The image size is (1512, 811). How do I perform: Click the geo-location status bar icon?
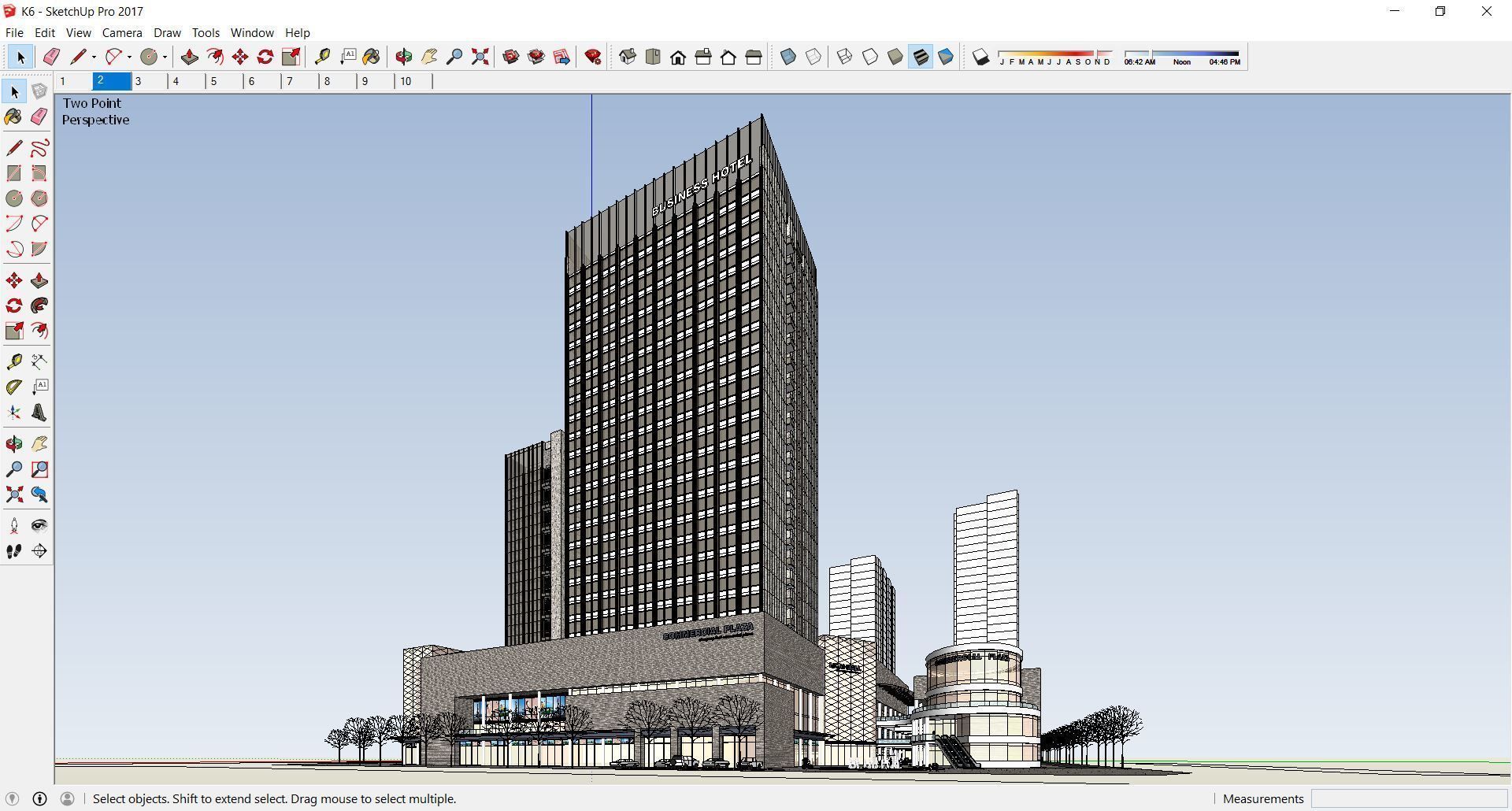(x=12, y=799)
